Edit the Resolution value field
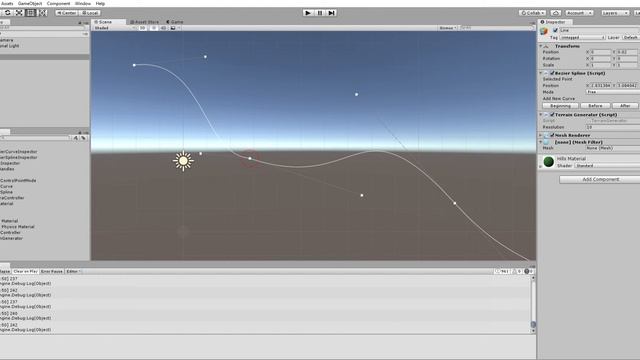Image resolution: width=640 pixels, height=360 pixels. (613, 127)
